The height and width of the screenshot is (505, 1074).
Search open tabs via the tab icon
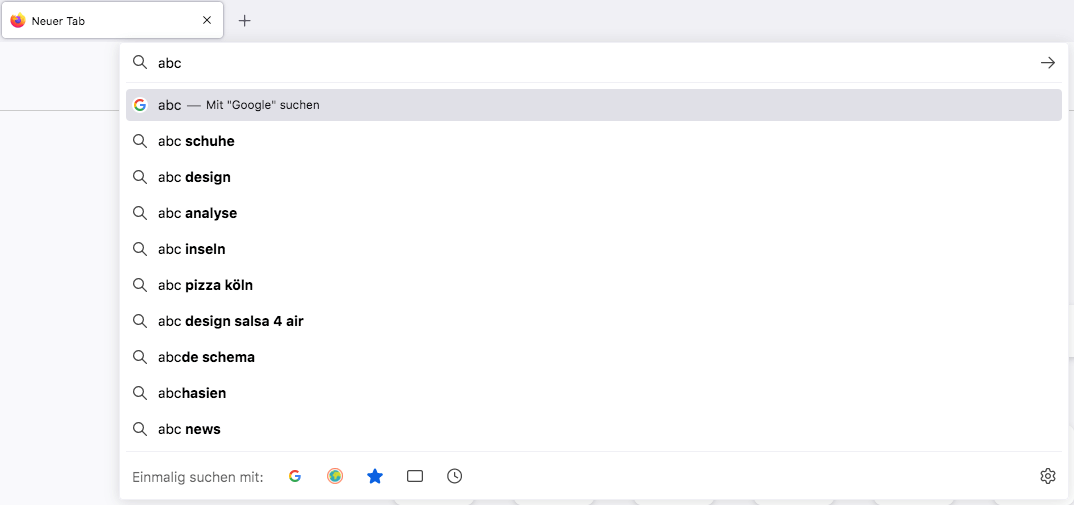tap(414, 476)
